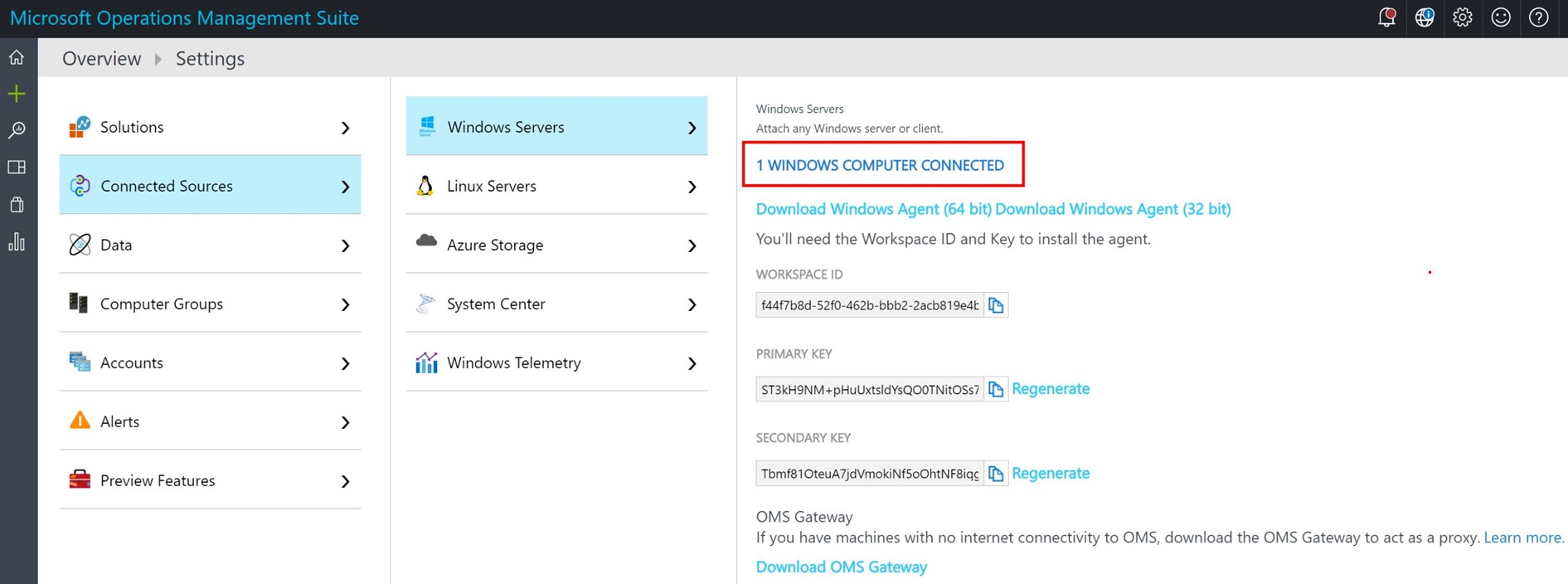
Task: Expand the Azure Storage chevron
Action: click(x=692, y=246)
